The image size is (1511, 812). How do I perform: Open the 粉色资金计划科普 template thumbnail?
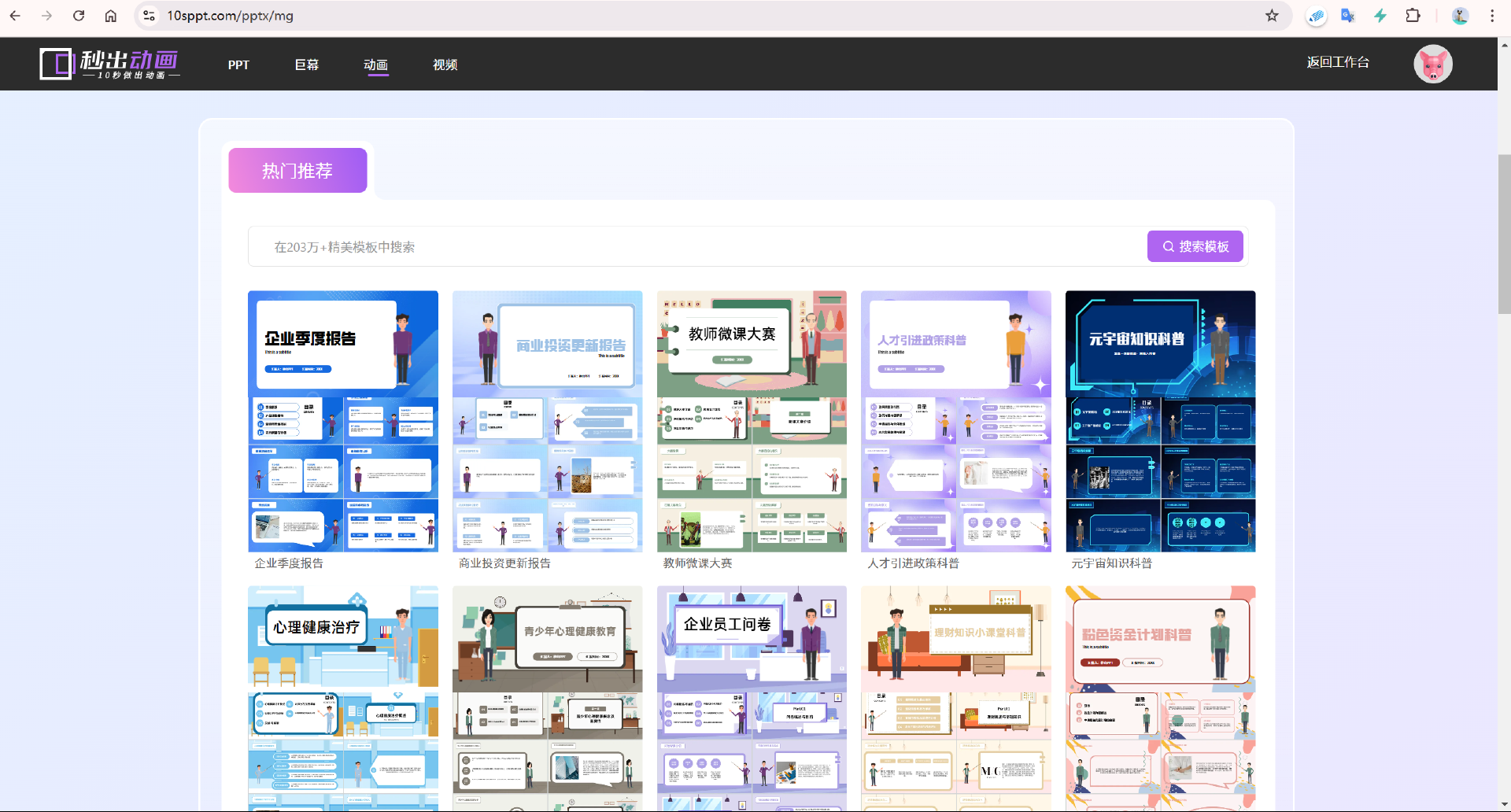[1160, 699]
